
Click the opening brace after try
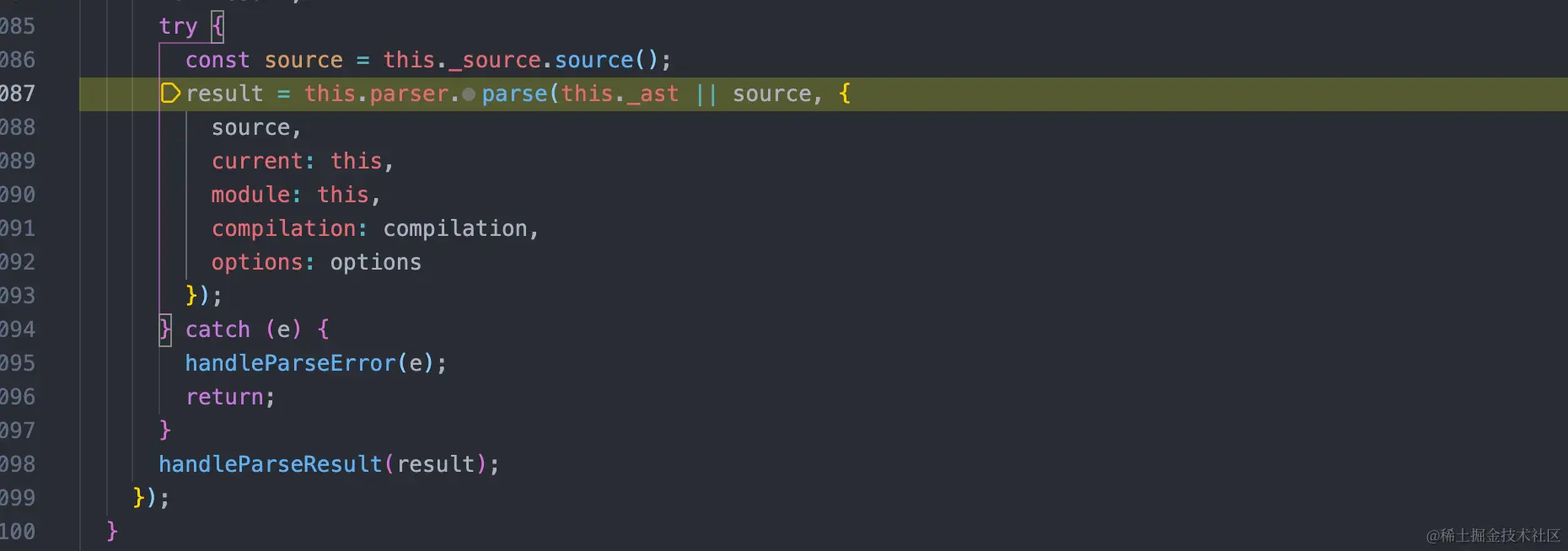point(217,26)
